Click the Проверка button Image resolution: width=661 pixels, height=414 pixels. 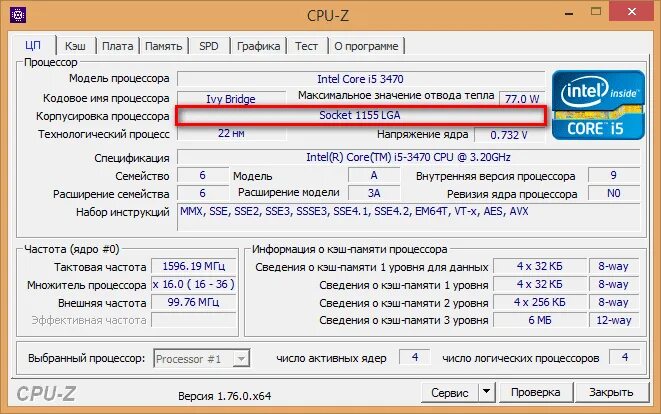click(536, 392)
